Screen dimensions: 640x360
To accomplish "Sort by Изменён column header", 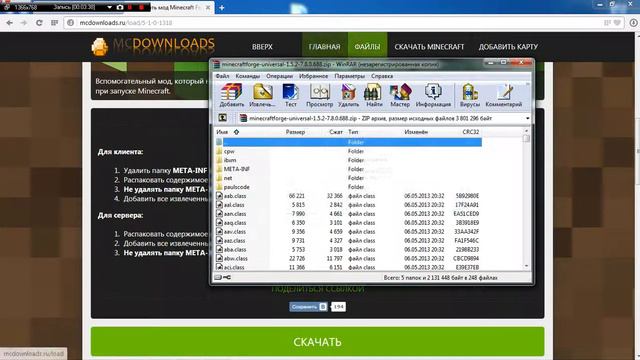I will 416,132.
